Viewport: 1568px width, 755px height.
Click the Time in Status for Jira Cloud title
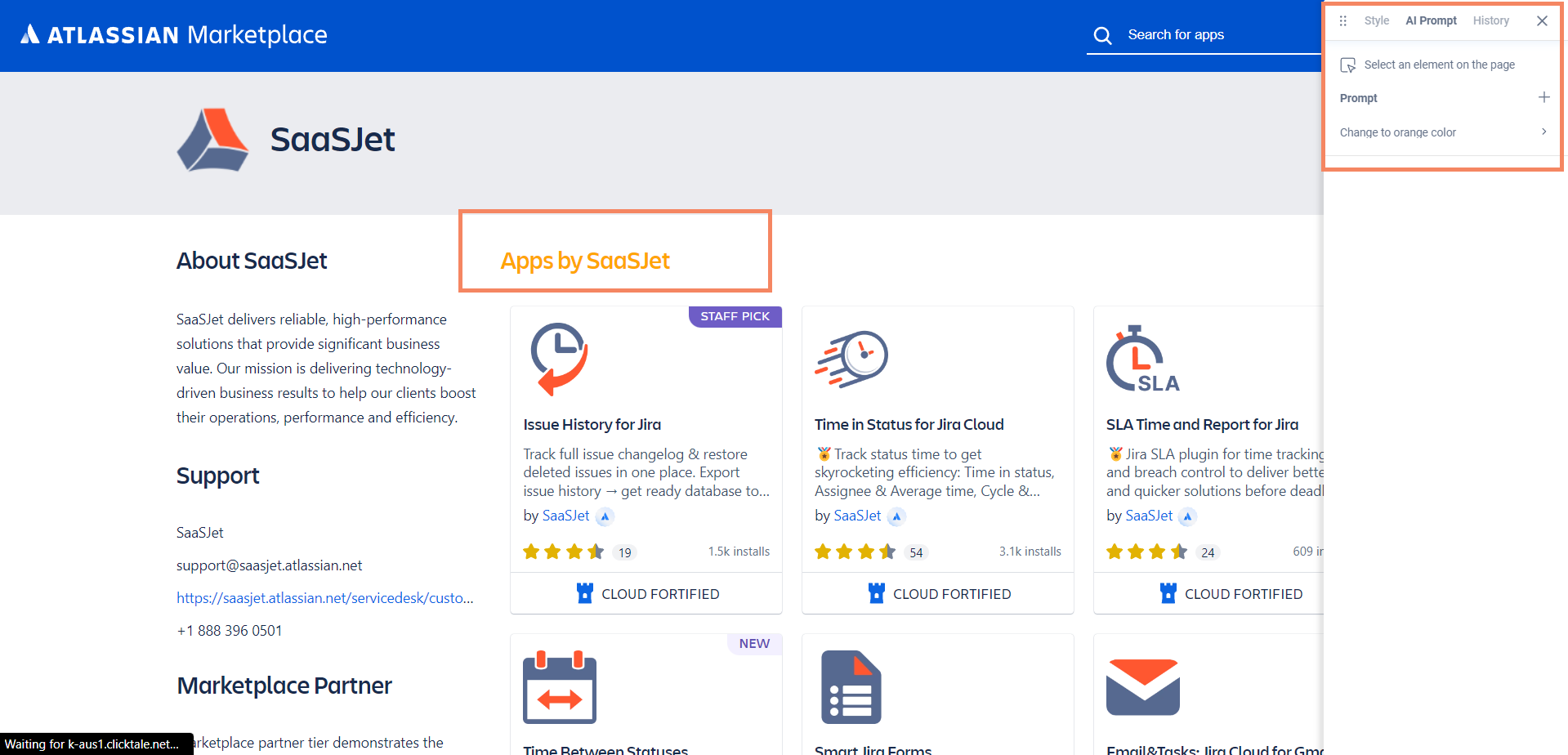(909, 425)
